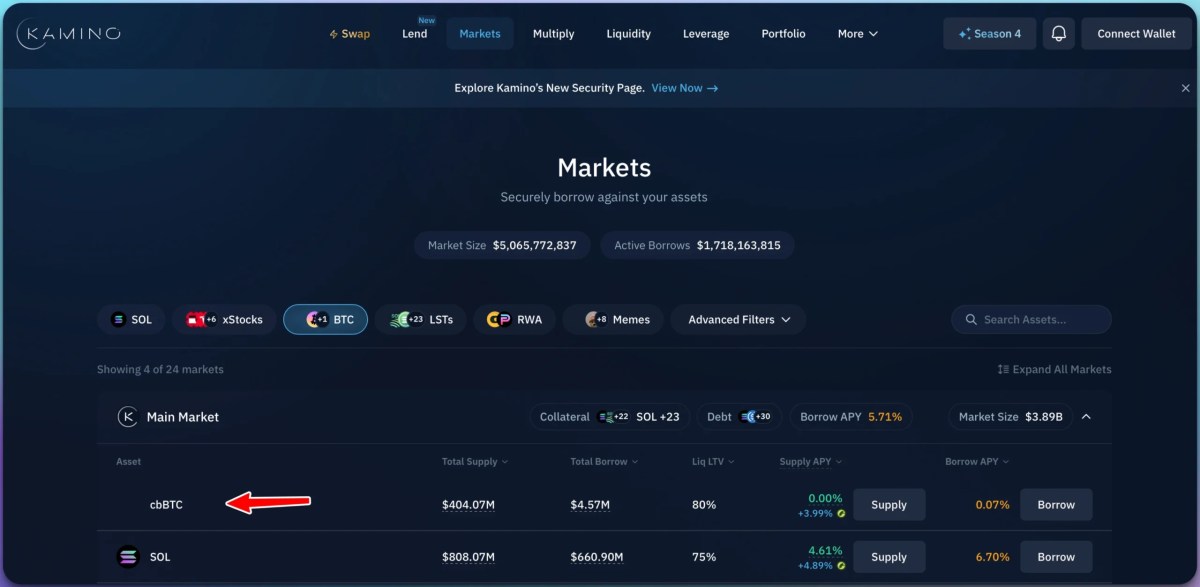1200x587 pixels.
Task: Click the SOL token icon in asset row
Action: tap(128, 557)
